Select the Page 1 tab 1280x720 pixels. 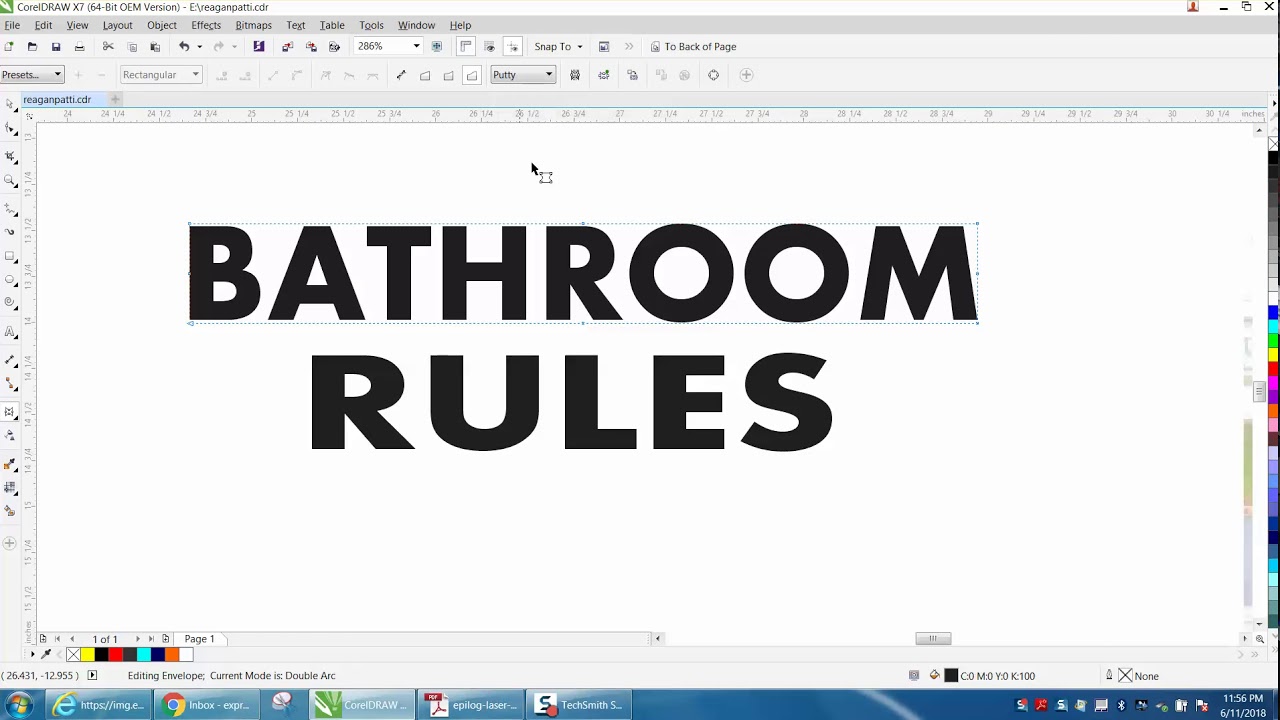coord(199,639)
